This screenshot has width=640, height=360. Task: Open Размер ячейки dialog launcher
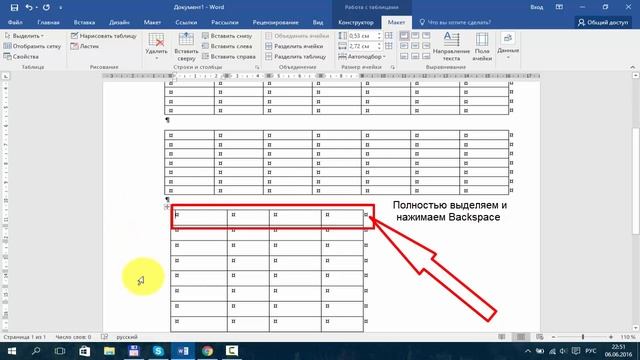(393, 67)
